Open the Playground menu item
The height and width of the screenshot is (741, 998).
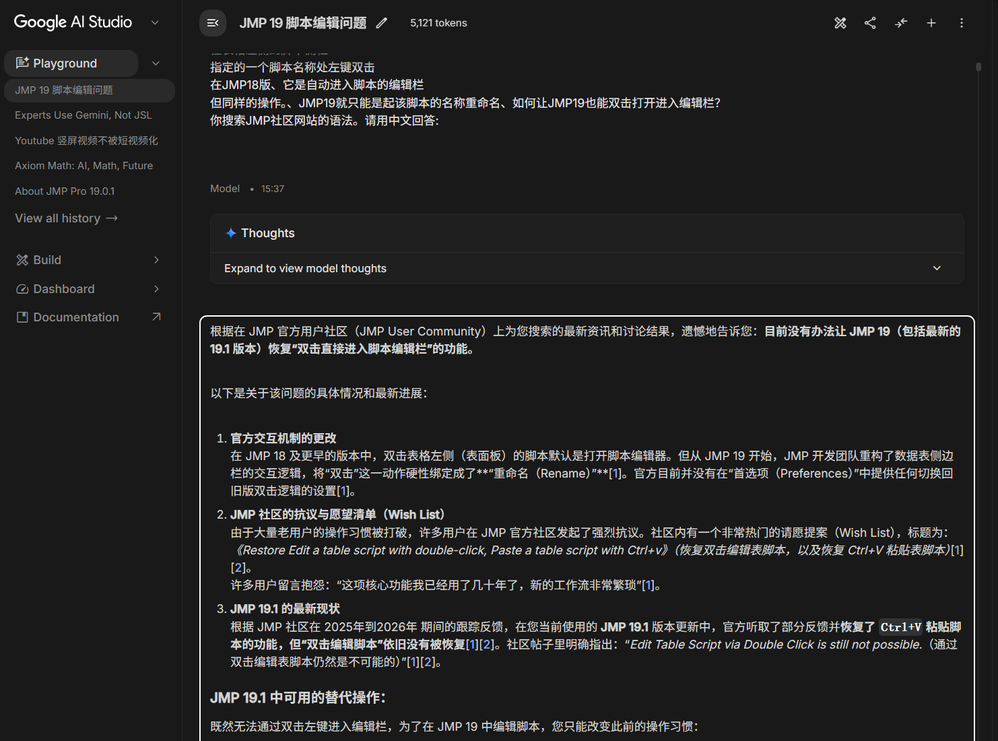coord(71,63)
